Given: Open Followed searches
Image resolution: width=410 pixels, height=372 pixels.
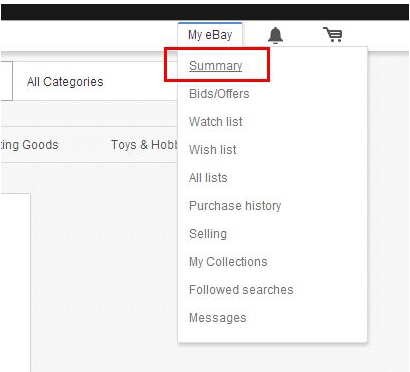Looking at the screenshot, I should tap(241, 290).
